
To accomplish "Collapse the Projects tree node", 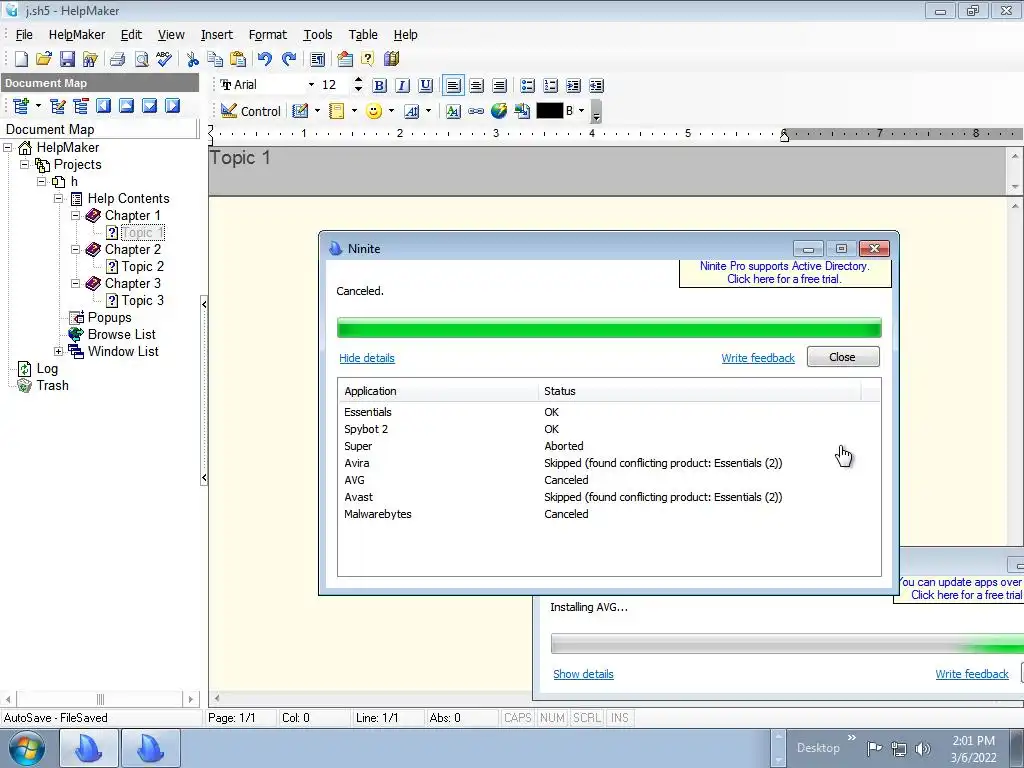I will point(24,165).
